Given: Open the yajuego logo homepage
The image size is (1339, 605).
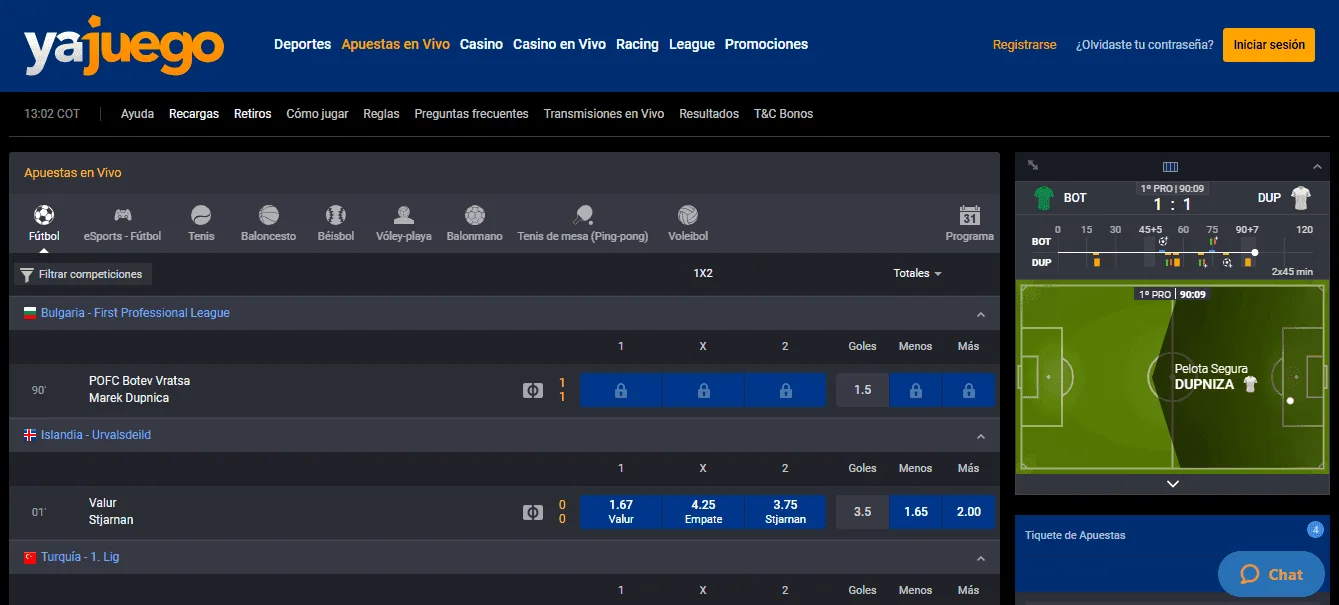Looking at the screenshot, I should pos(124,47).
